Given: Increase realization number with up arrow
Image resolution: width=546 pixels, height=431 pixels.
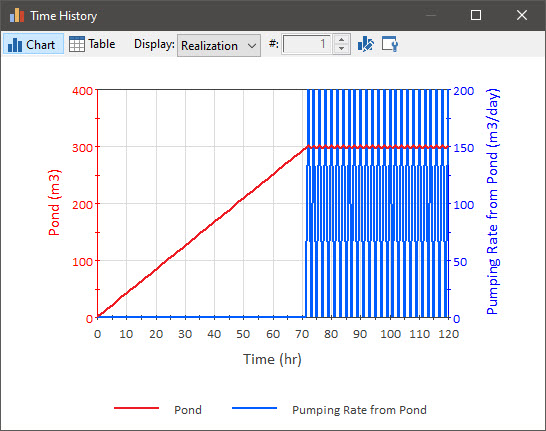Looking at the screenshot, I should tap(342, 40).
